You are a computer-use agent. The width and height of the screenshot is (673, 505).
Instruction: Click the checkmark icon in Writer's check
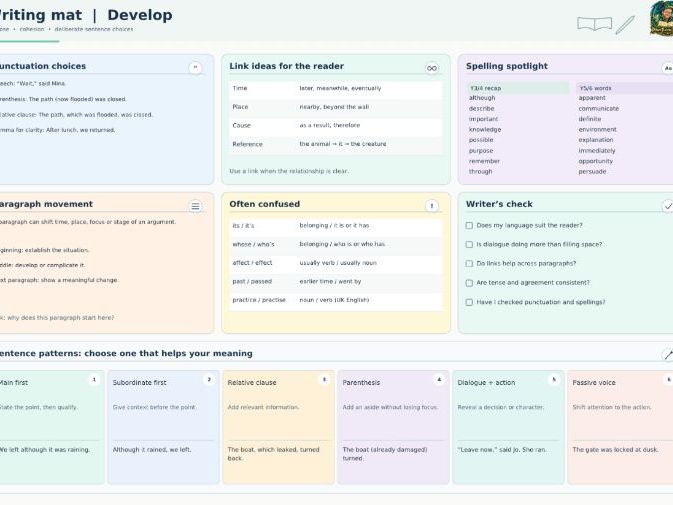coord(668,206)
